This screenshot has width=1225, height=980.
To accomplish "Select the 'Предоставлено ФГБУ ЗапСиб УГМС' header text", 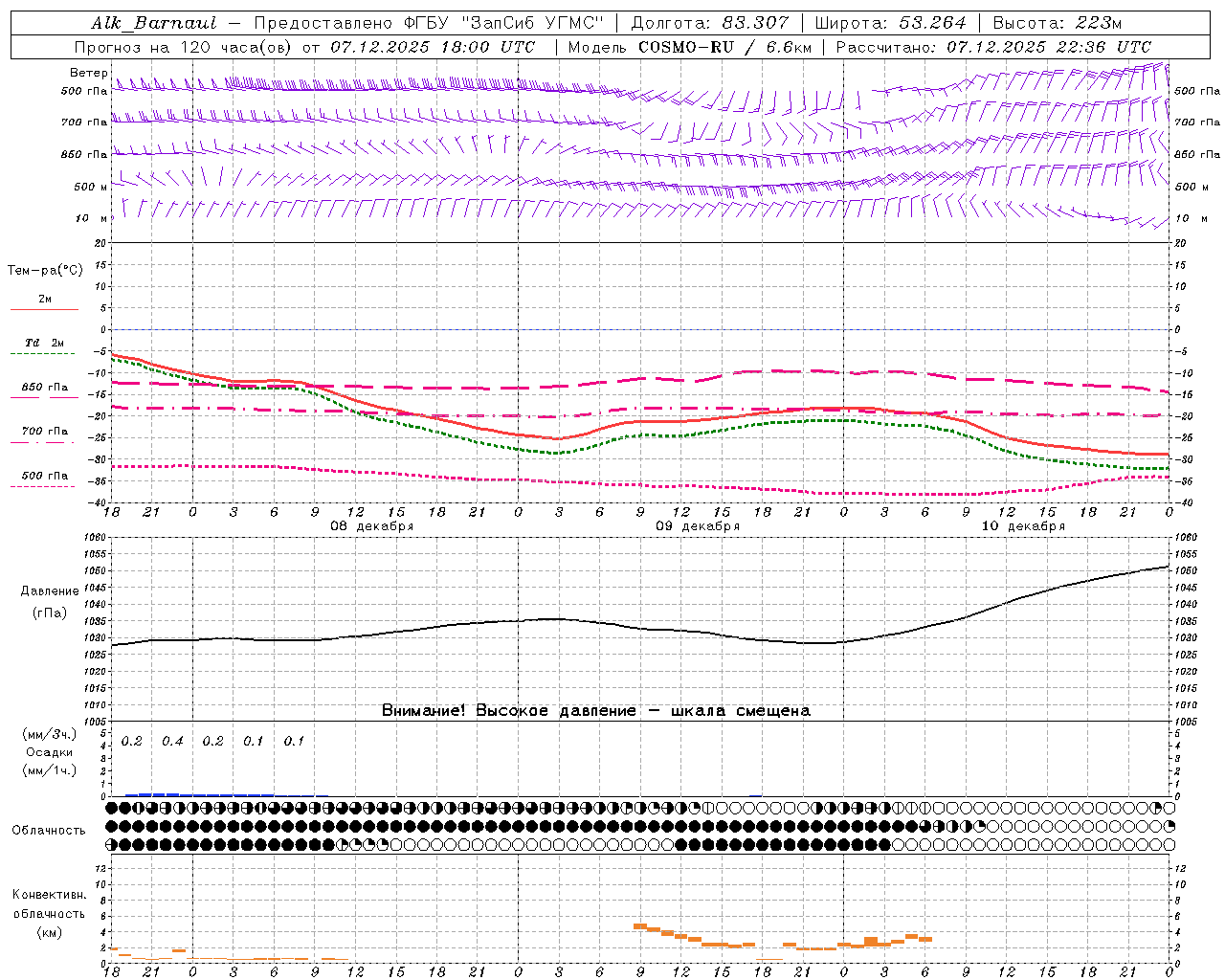I will [429, 23].
